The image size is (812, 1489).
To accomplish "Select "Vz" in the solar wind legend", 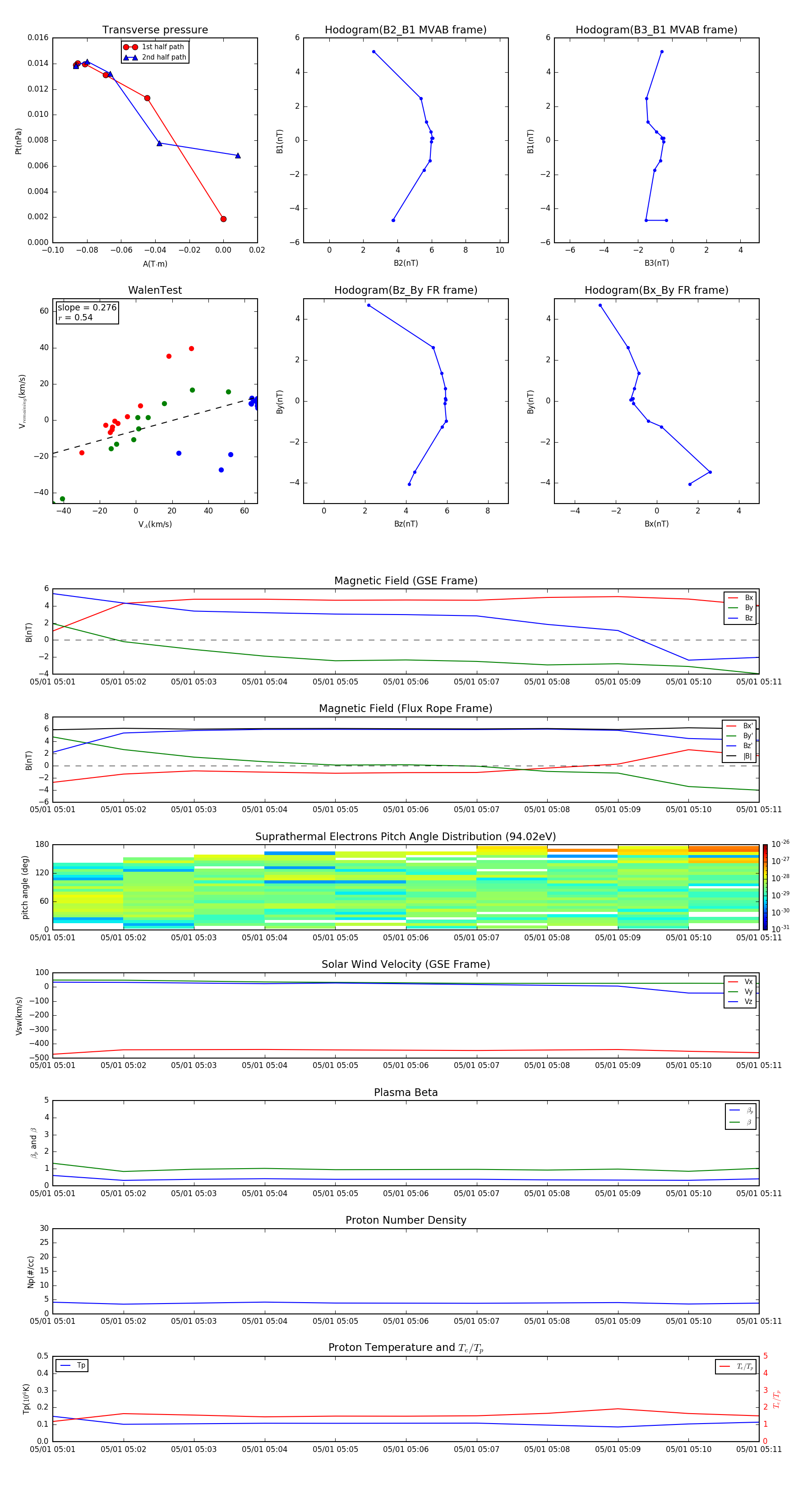I will [740, 1001].
